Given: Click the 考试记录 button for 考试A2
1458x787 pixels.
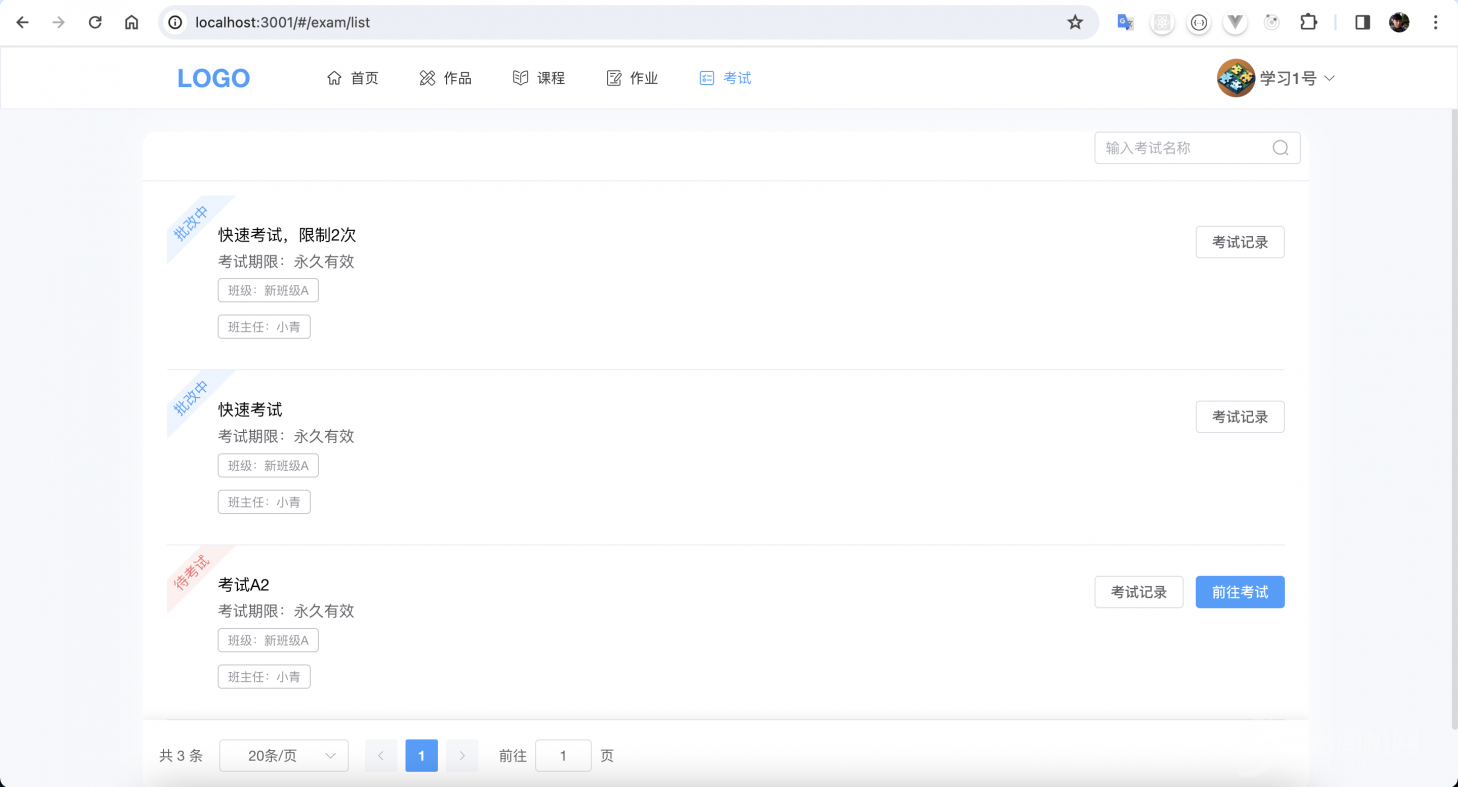Looking at the screenshot, I should coord(1139,592).
